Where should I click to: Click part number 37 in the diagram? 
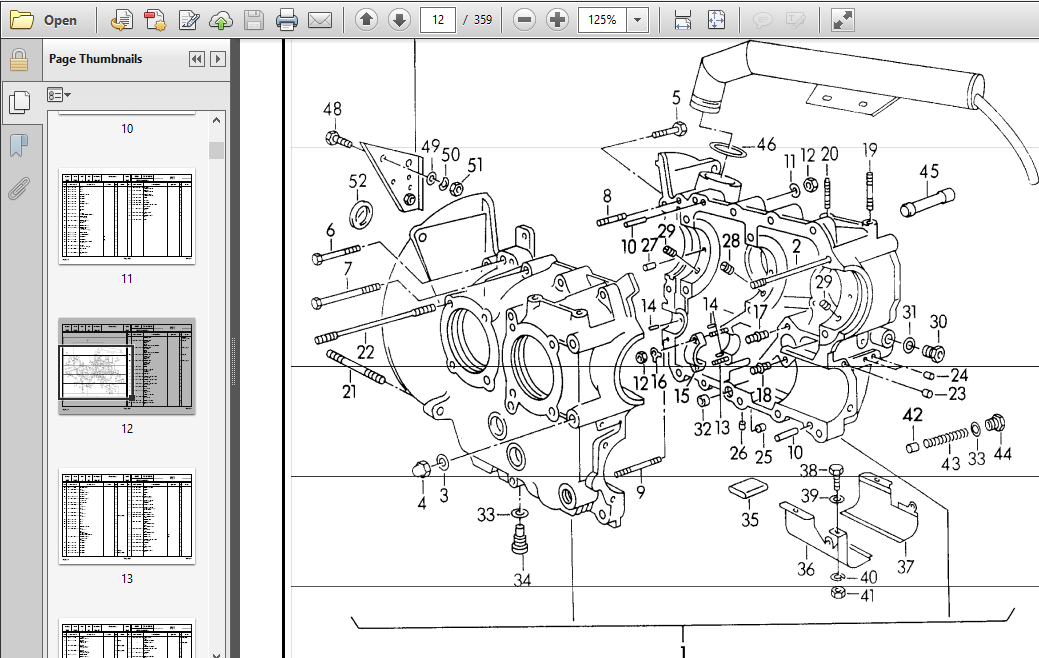[905, 567]
